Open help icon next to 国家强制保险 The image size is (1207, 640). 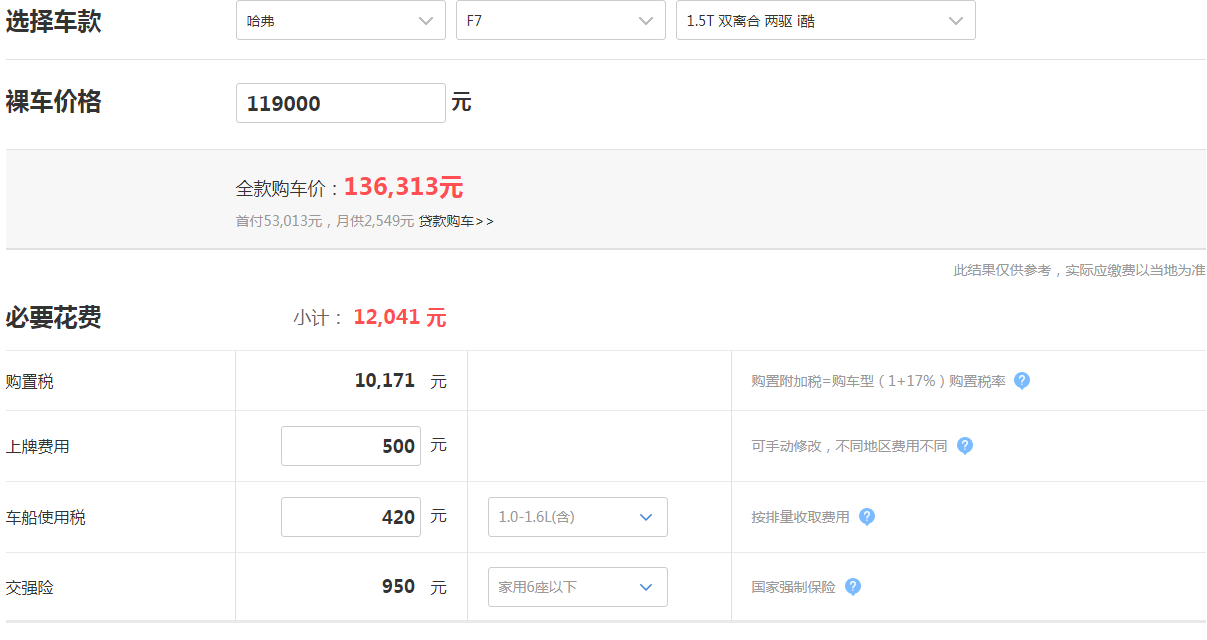pyautogui.click(x=853, y=586)
